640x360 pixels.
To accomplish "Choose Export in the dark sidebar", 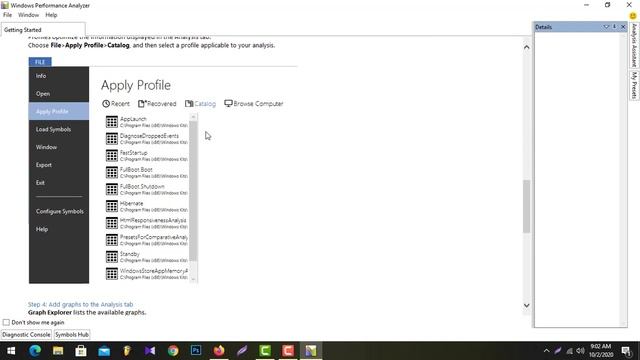I will pyautogui.click(x=44, y=165).
